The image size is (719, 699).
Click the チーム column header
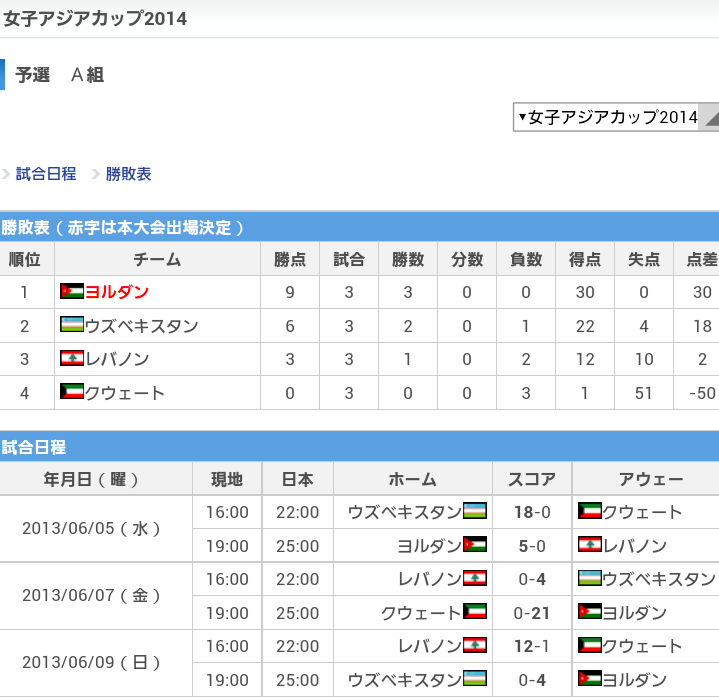(x=157, y=259)
